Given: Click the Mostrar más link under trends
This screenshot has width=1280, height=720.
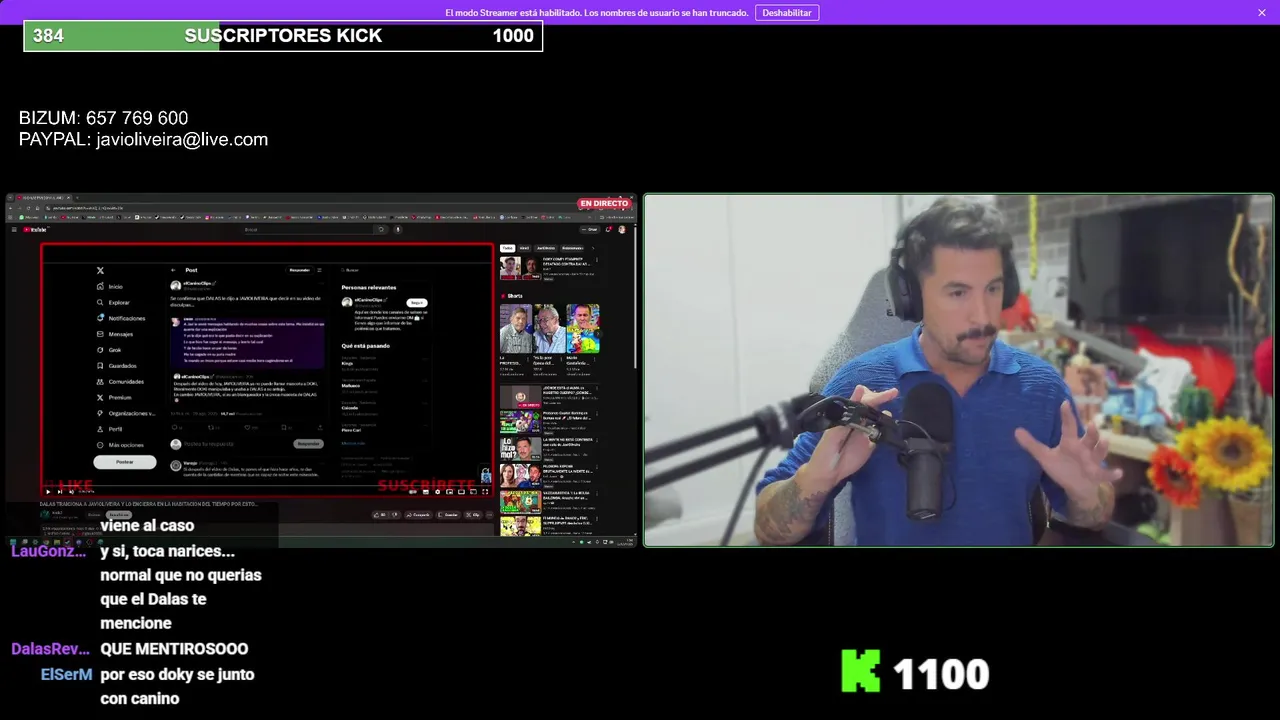Looking at the screenshot, I should [x=353, y=443].
